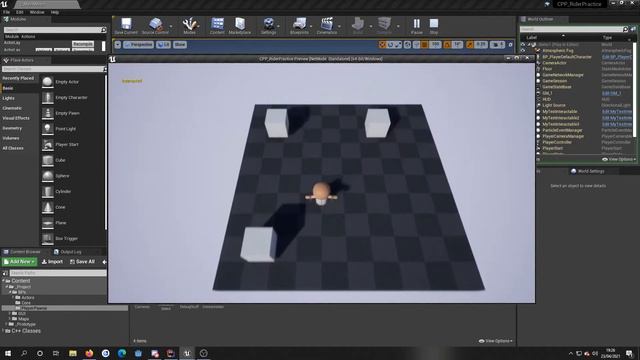This screenshot has height=360, width=640.
Task: Select the scale gizmo mode in viewport toolbar
Action: click(398, 44)
